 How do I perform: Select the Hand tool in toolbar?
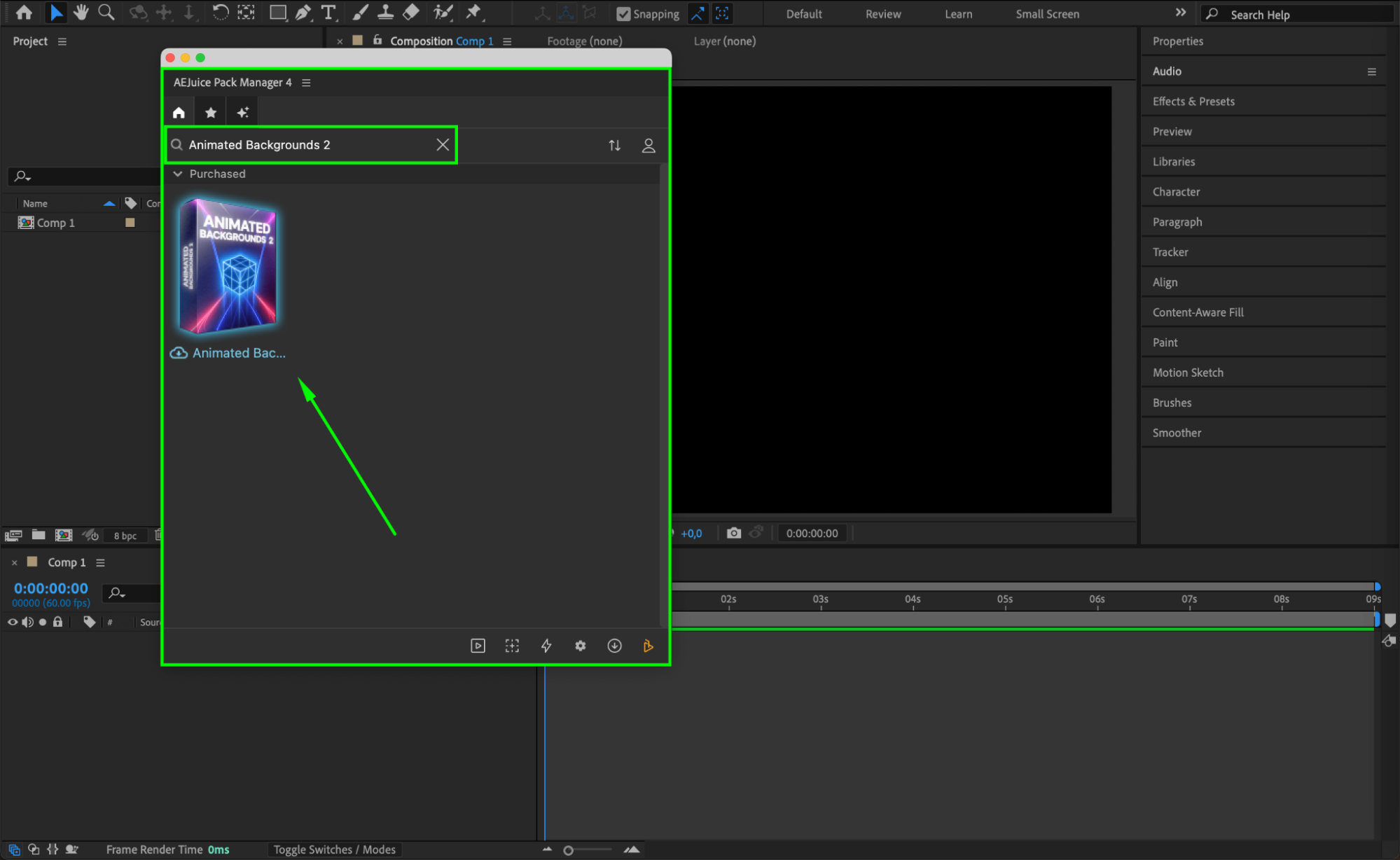(x=81, y=13)
